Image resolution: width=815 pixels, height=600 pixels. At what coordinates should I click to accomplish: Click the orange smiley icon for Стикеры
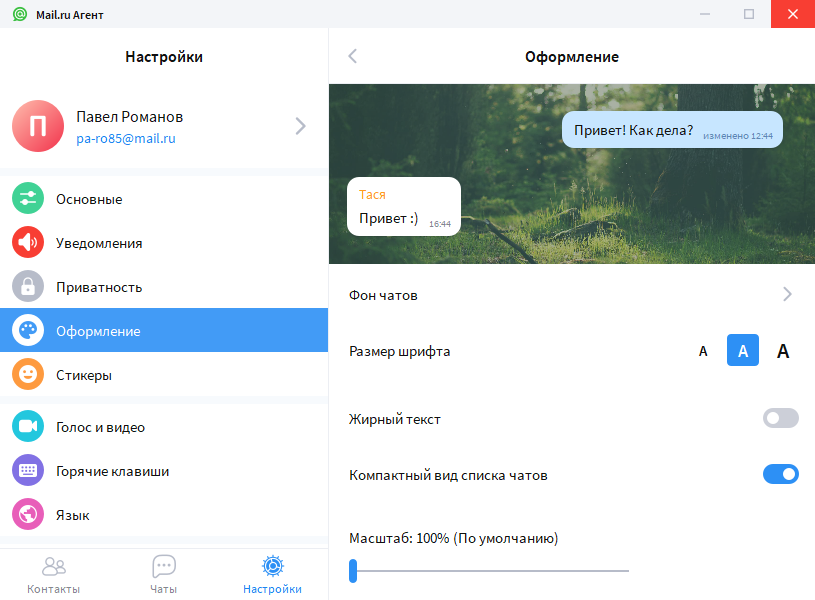[x=28, y=374]
